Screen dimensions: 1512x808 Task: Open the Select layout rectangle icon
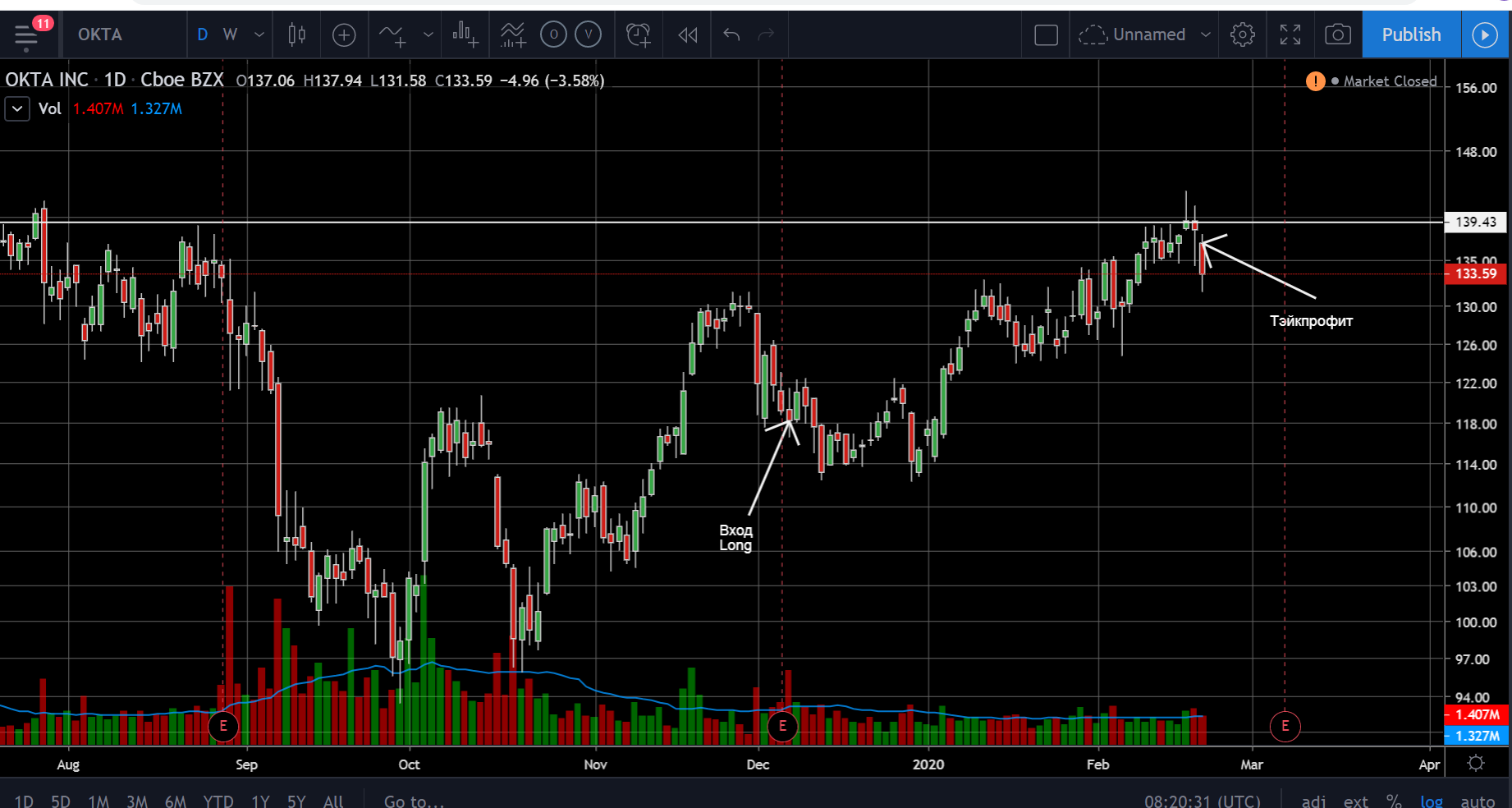pyautogui.click(x=1046, y=34)
